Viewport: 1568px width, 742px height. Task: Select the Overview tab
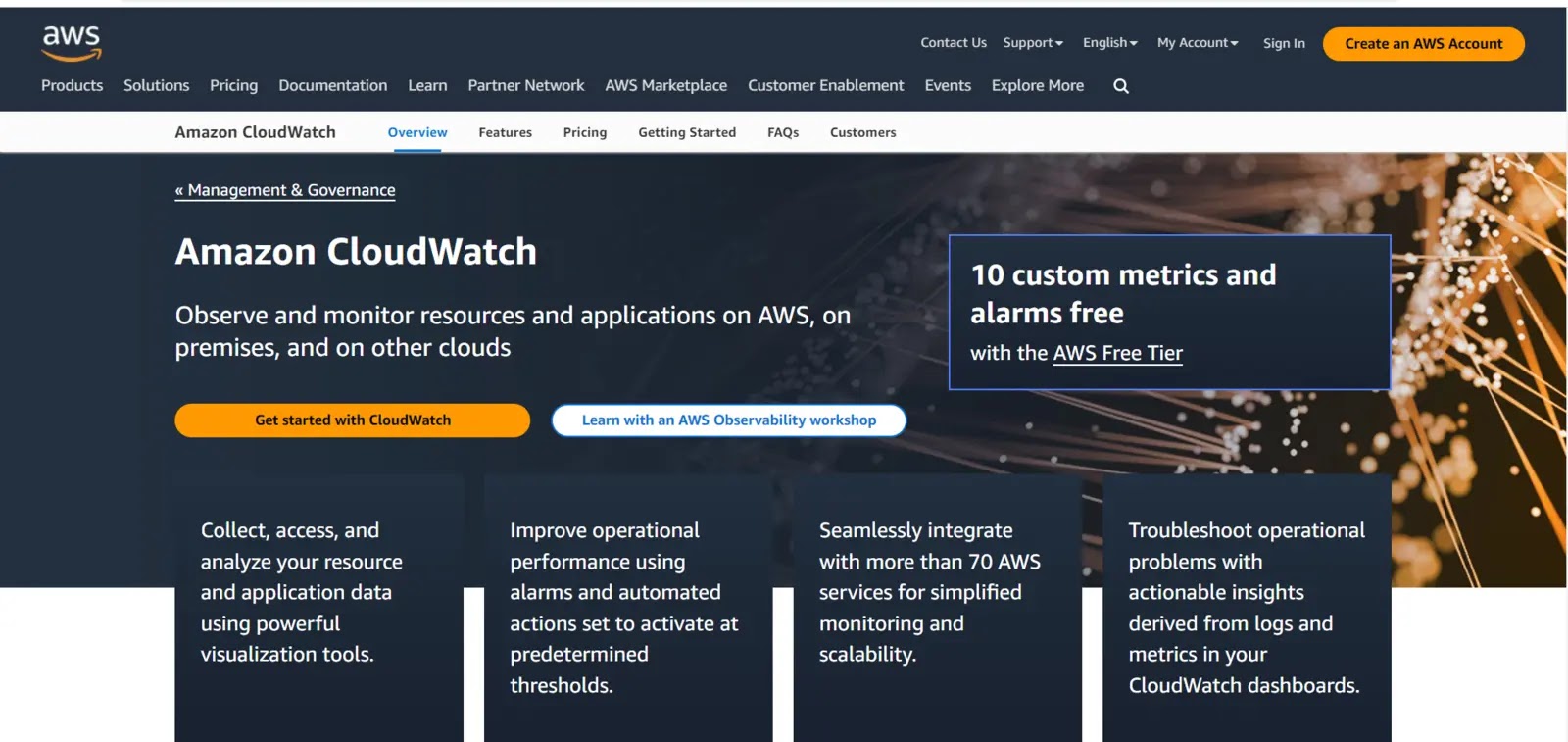pyautogui.click(x=417, y=132)
